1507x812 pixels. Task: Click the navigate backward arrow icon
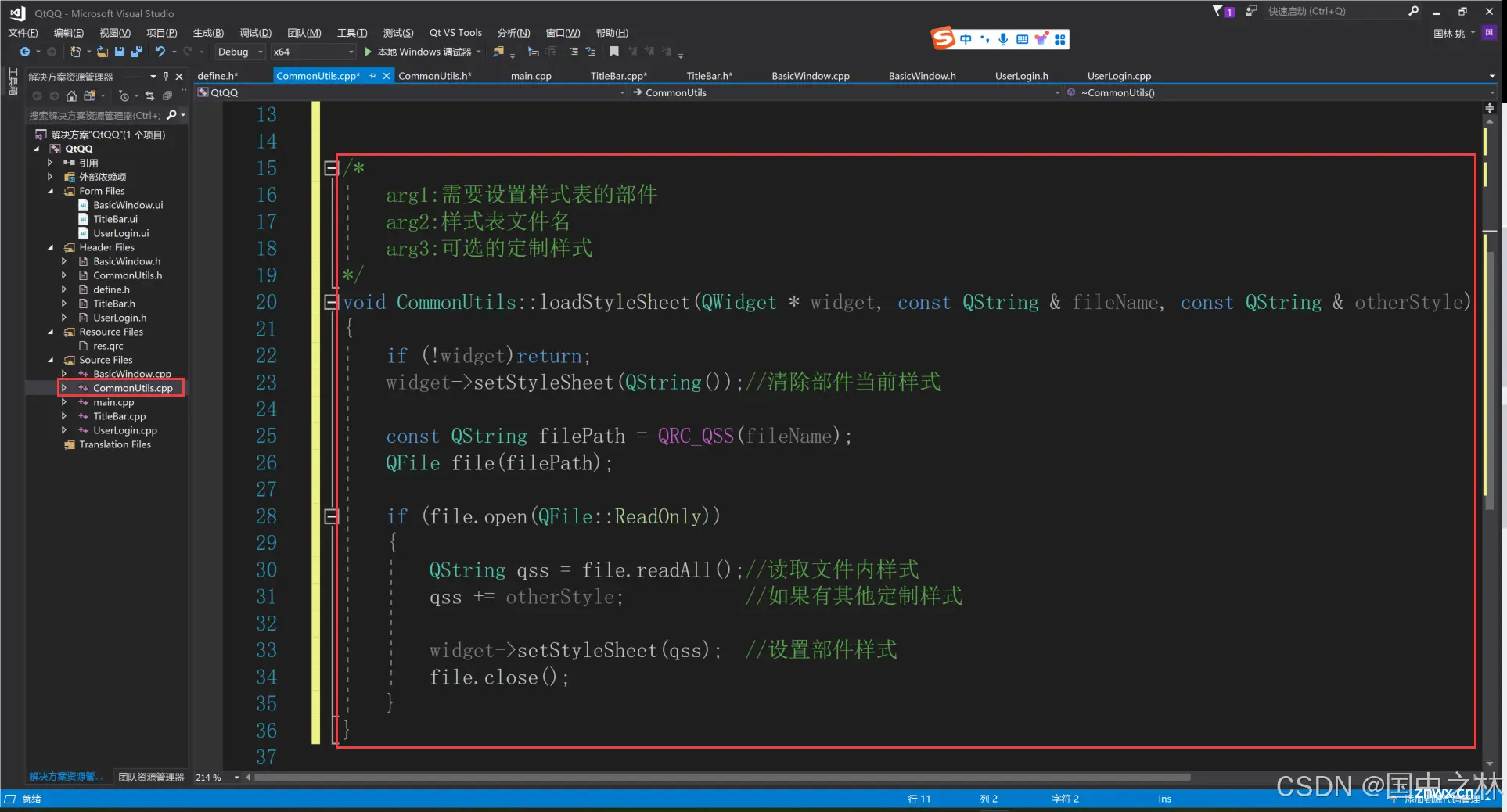25,52
